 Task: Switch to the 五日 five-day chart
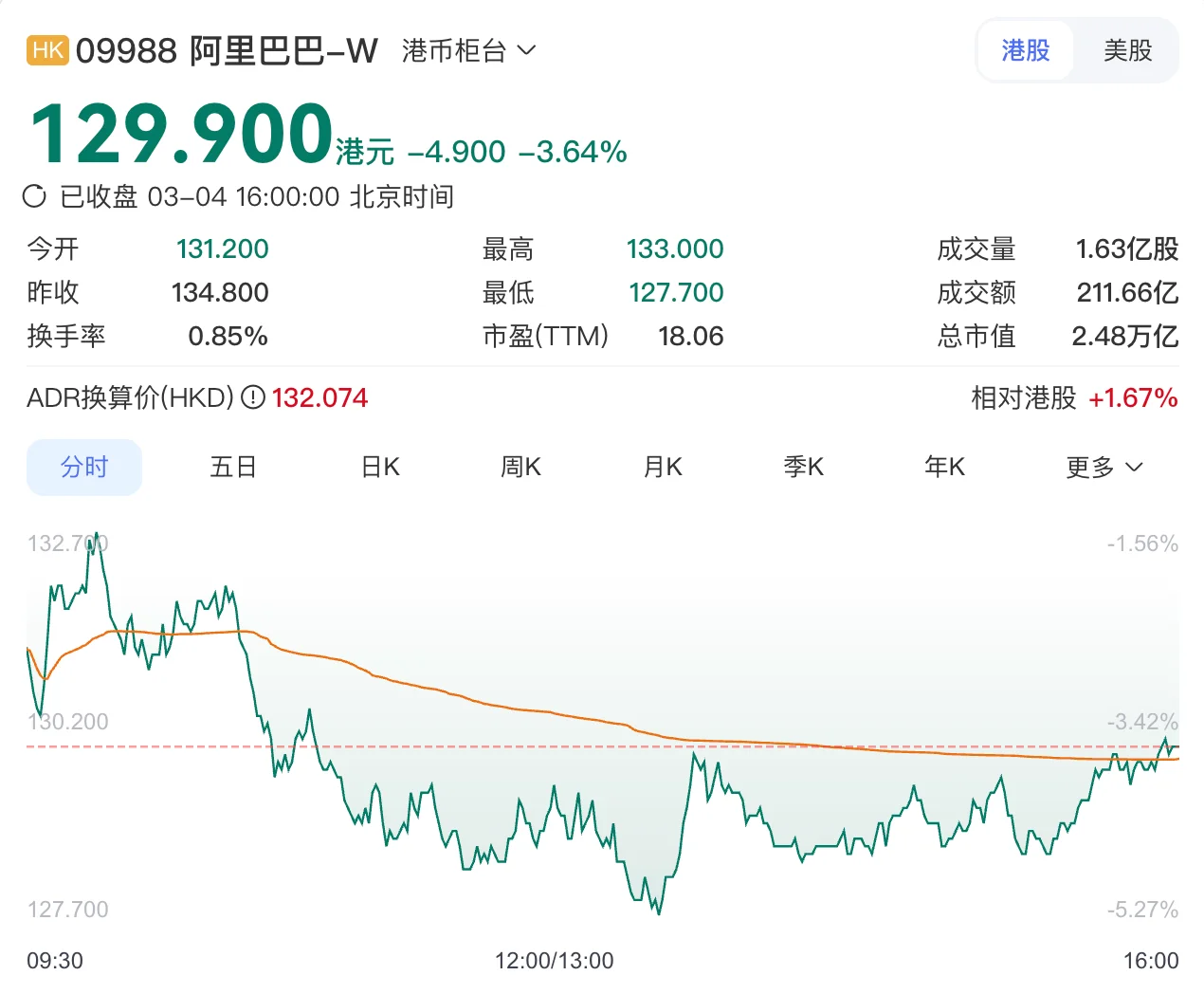pyautogui.click(x=233, y=467)
